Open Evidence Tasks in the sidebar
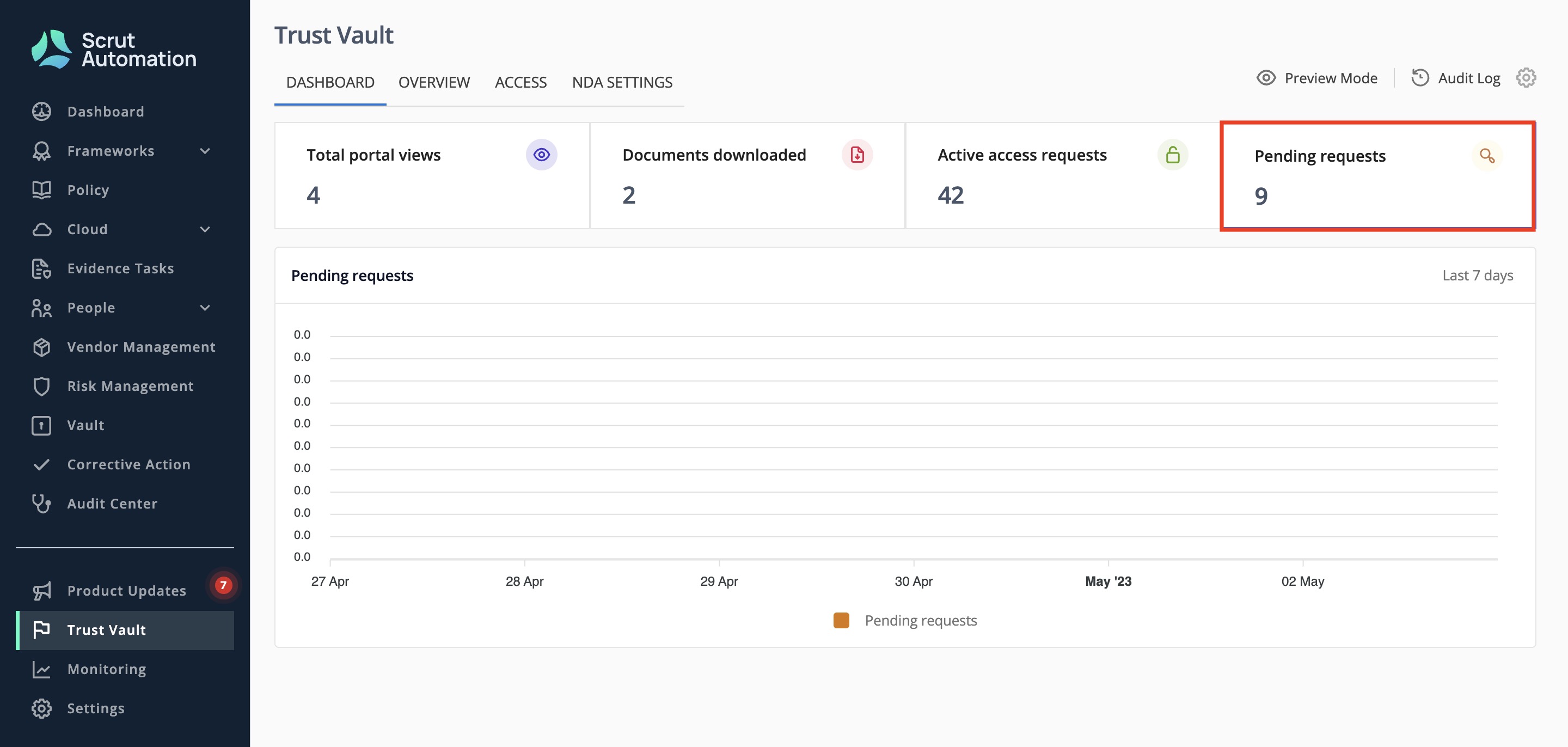1568x747 pixels. [x=125, y=268]
